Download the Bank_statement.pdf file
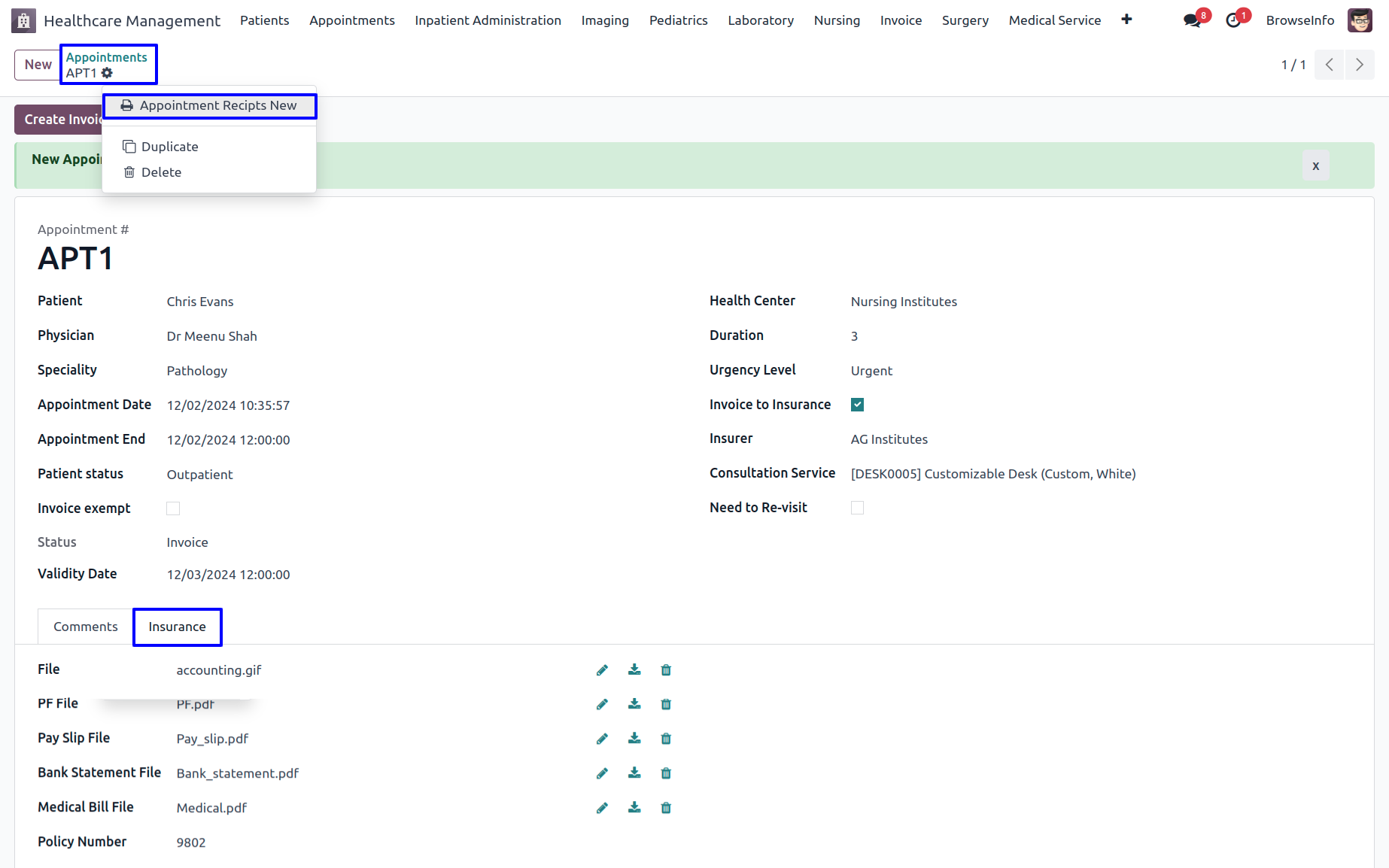Image resolution: width=1389 pixels, height=868 pixels. 634,773
